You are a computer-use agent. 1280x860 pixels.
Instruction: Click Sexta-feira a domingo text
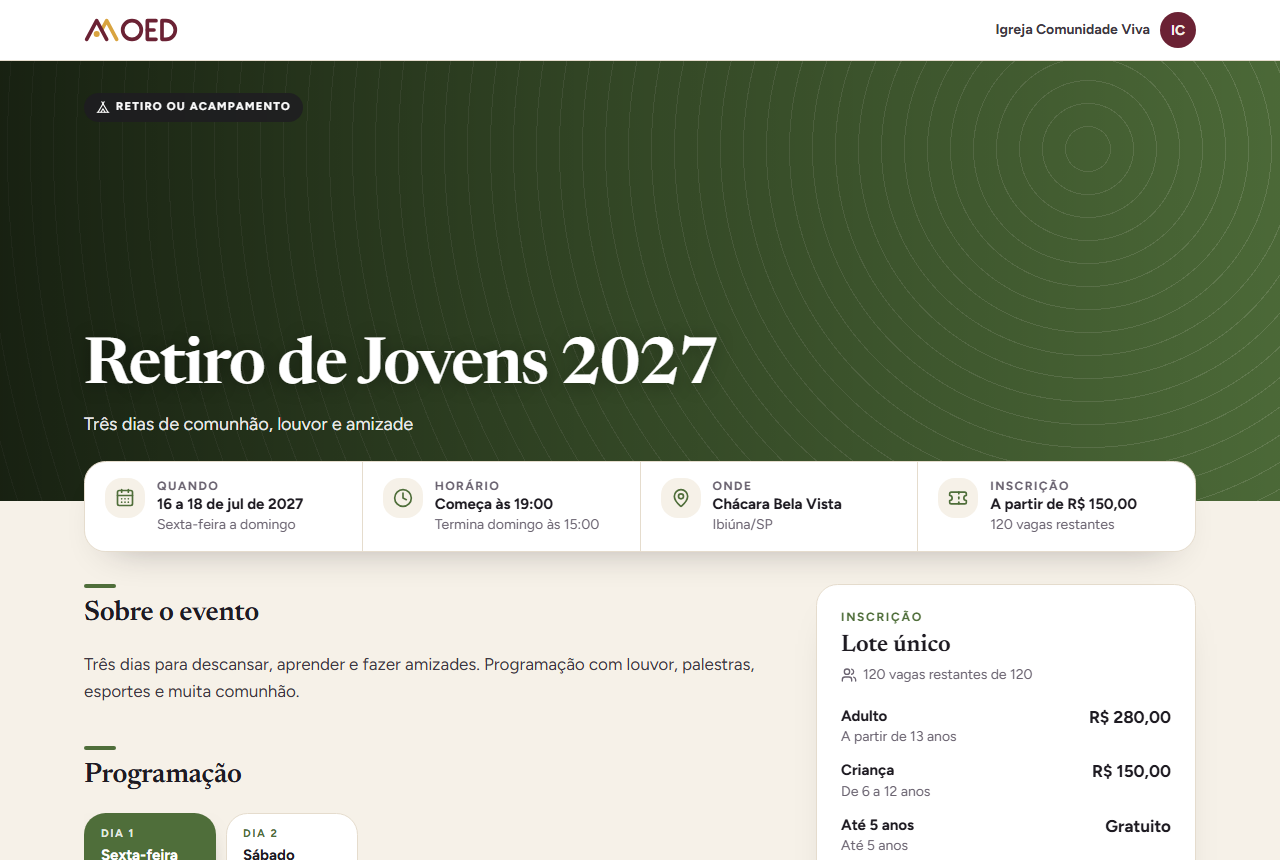[x=226, y=524]
